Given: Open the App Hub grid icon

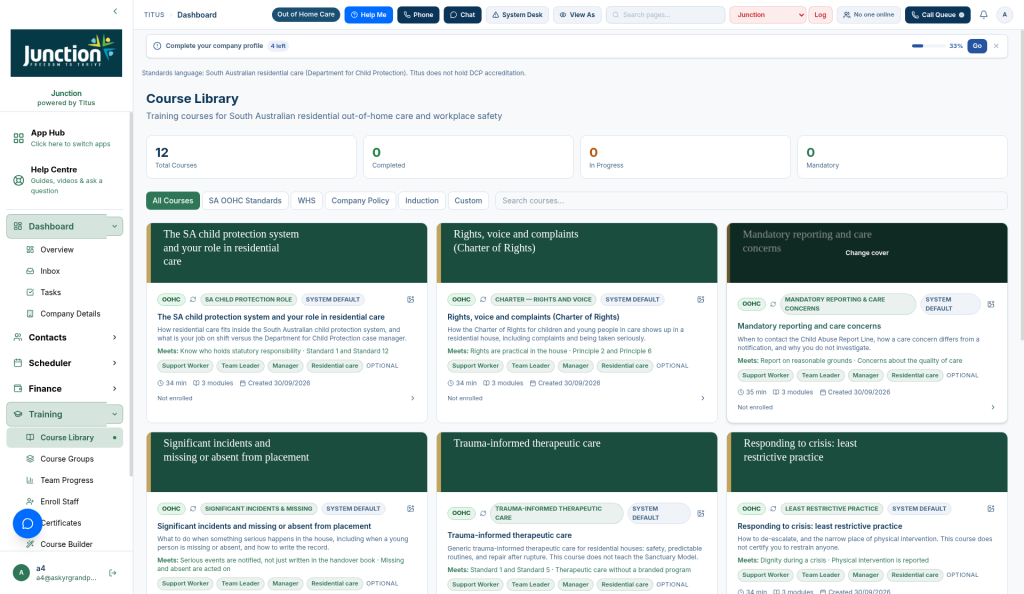Looking at the screenshot, I should pos(19,138).
